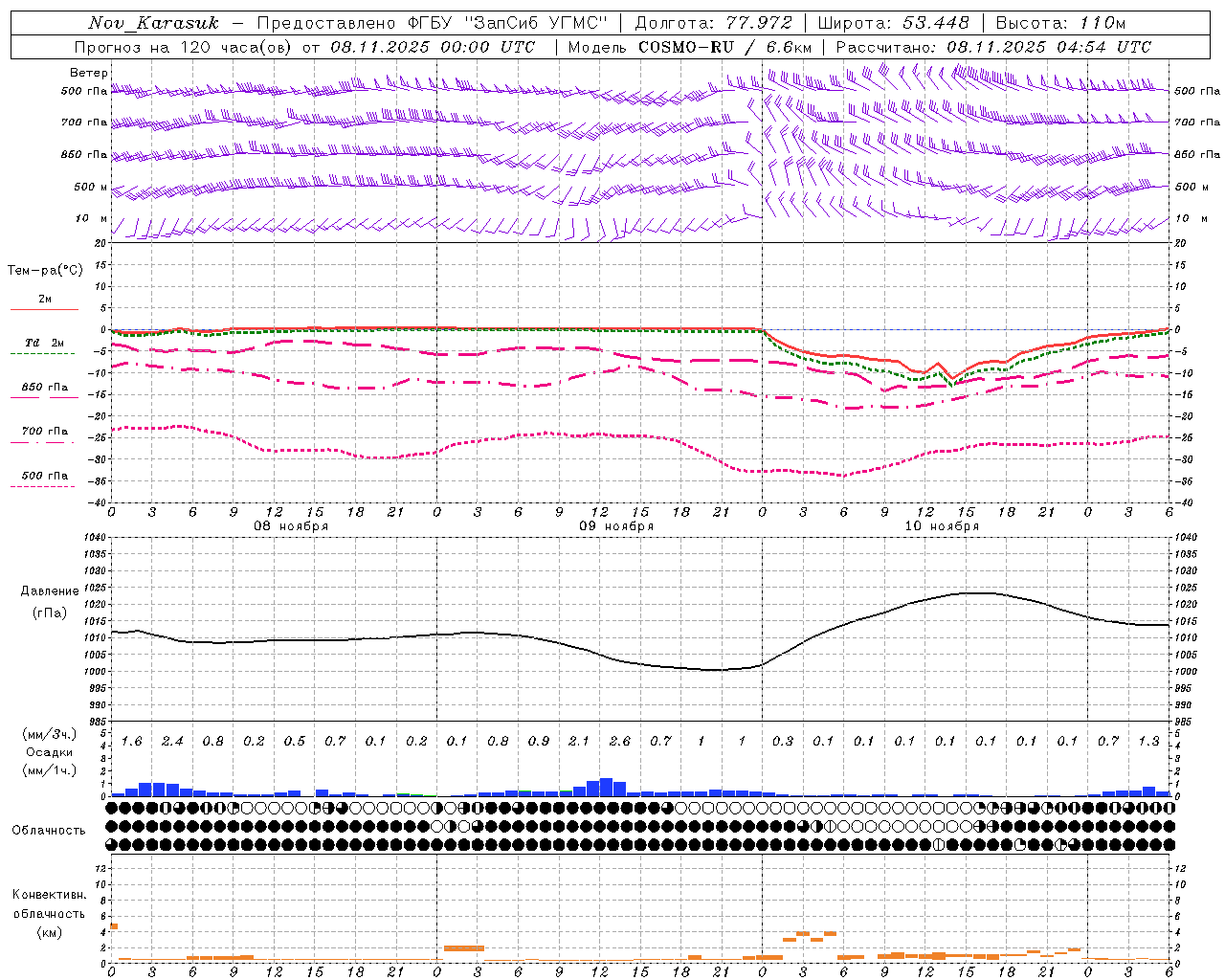Click the '08 ноября' date label

(291, 526)
